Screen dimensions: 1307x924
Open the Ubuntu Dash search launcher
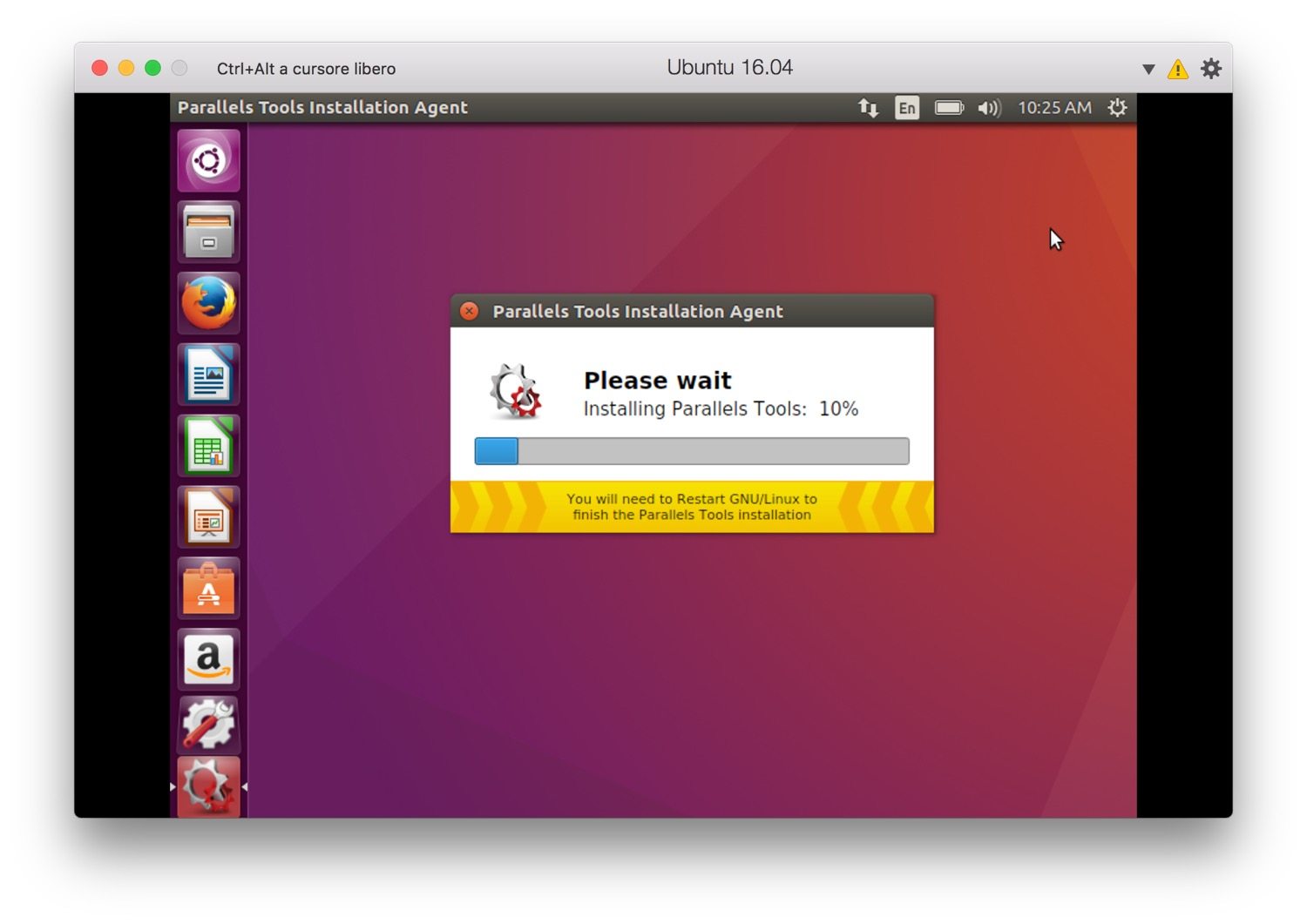point(208,161)
